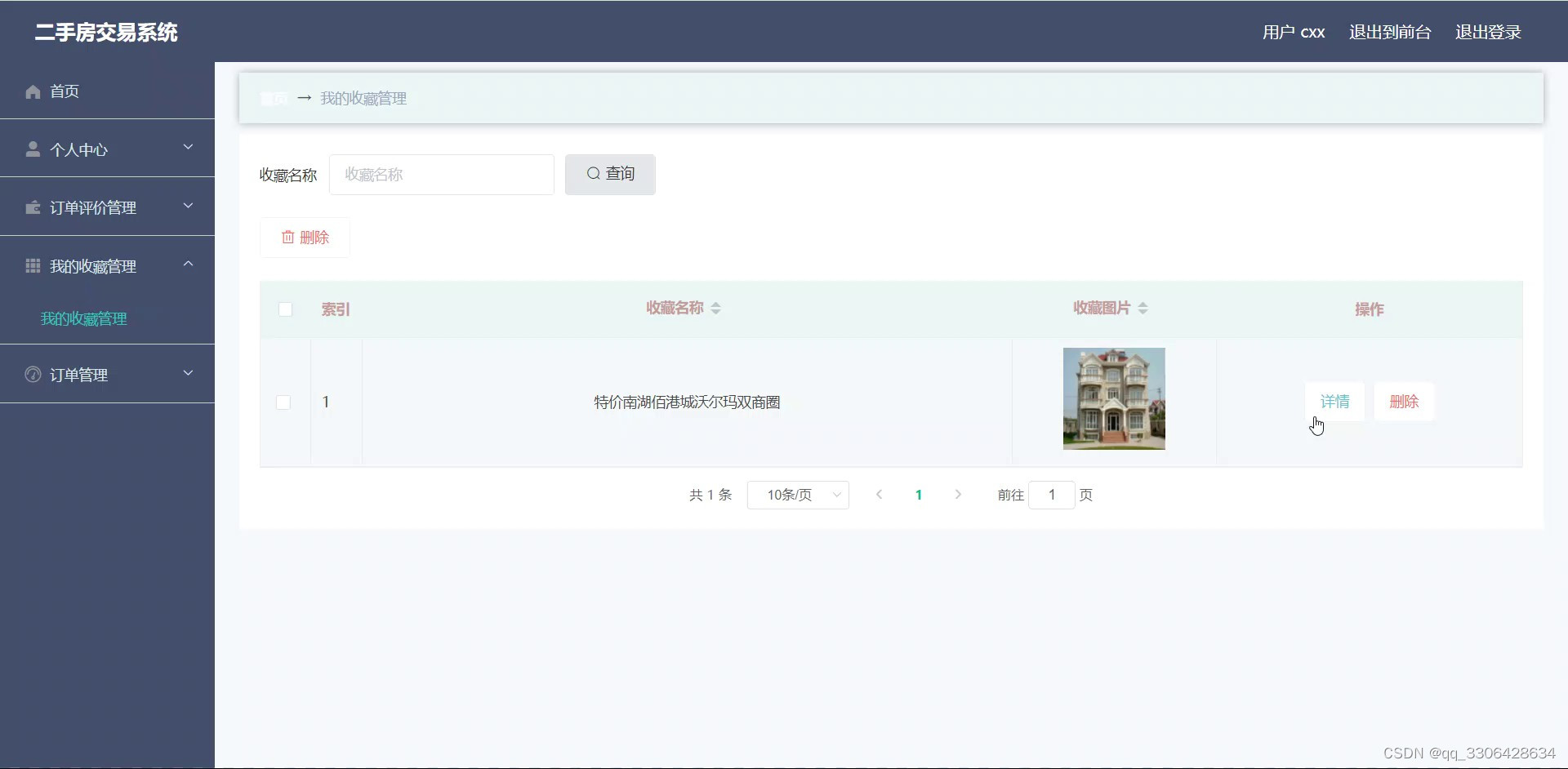Click the house thumbnail in 收藏图片 column
1568x769 pixels.
pos(1113,398)
